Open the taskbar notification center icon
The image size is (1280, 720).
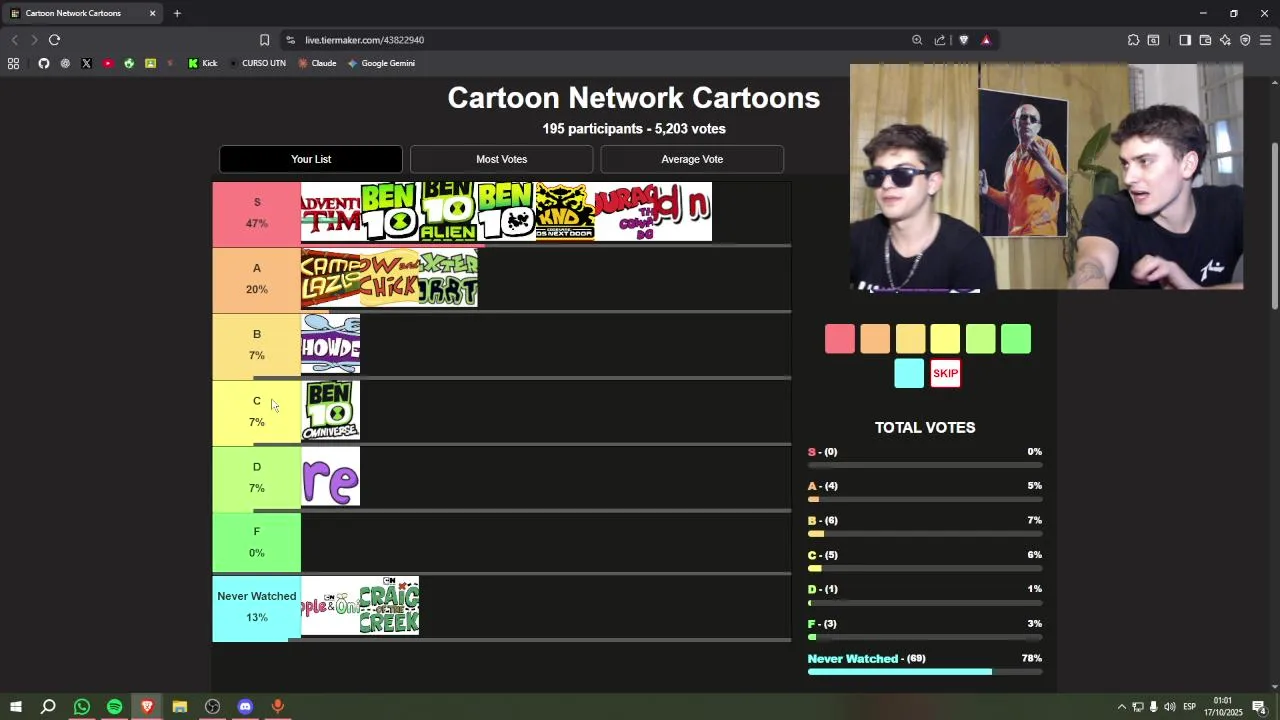(x=1260, y=707)
